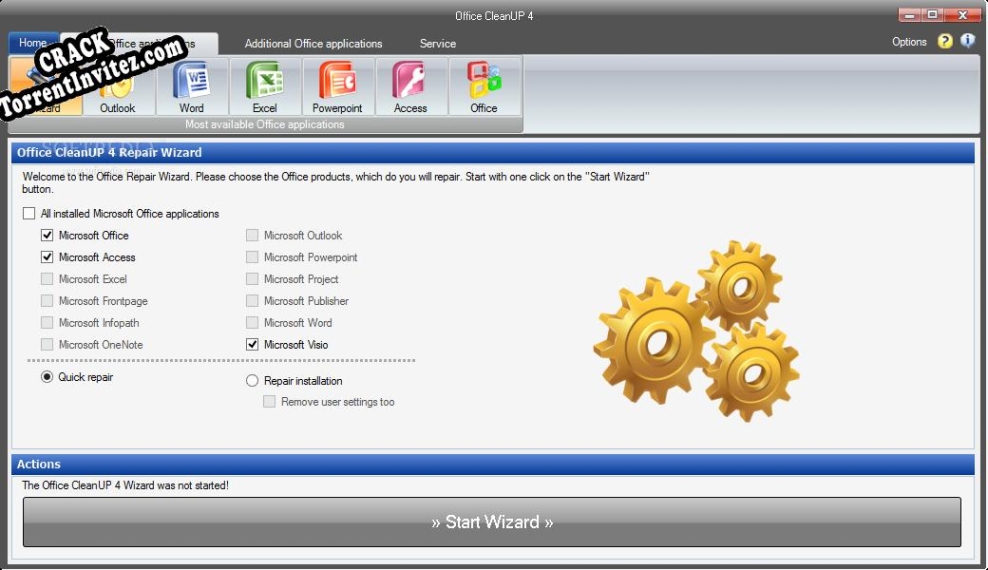This screenshot has height=570, width=988.
Task: Maximize the Office CleanUP 4 window
Action: tap(933, 15)
